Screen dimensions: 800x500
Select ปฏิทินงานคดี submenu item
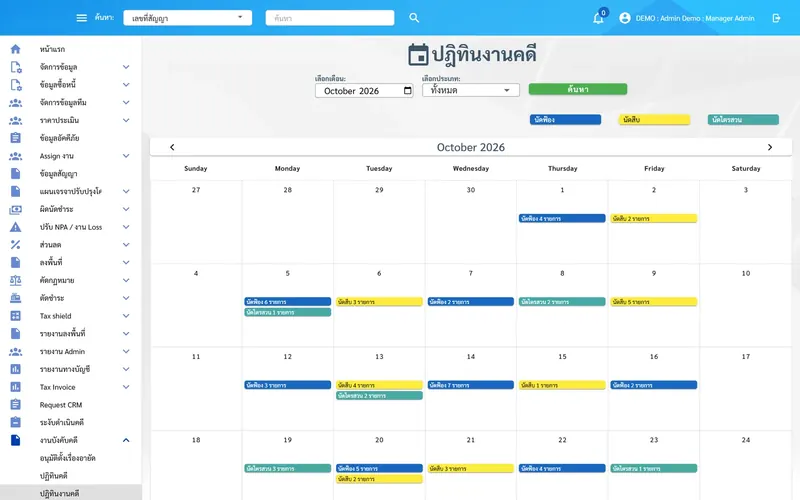pos(60,493)
